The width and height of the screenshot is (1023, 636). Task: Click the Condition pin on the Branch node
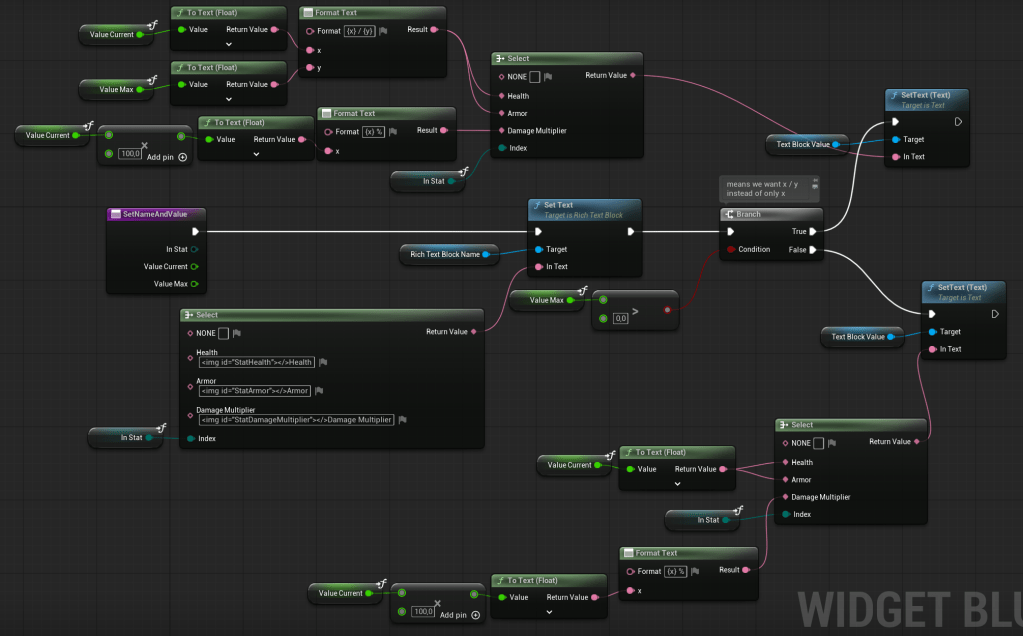[x=731, y=250]
